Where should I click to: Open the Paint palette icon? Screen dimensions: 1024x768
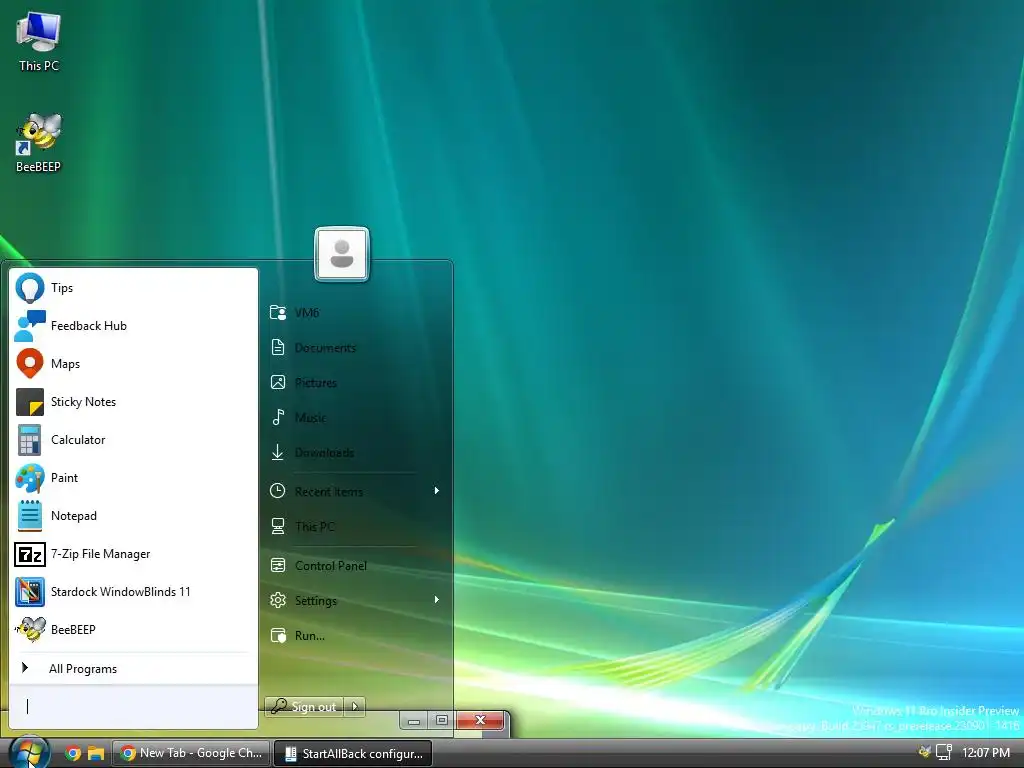pyautogui.click(x=29, y=477)
